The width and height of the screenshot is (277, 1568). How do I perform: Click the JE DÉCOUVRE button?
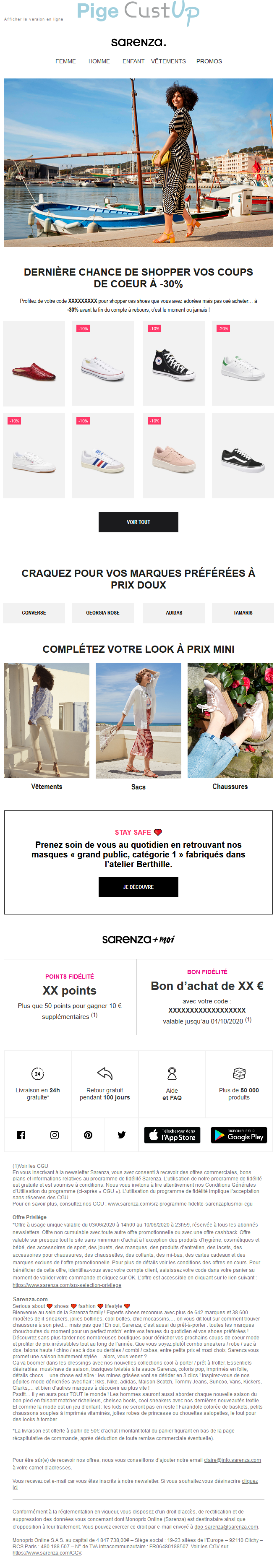[138, 887]
